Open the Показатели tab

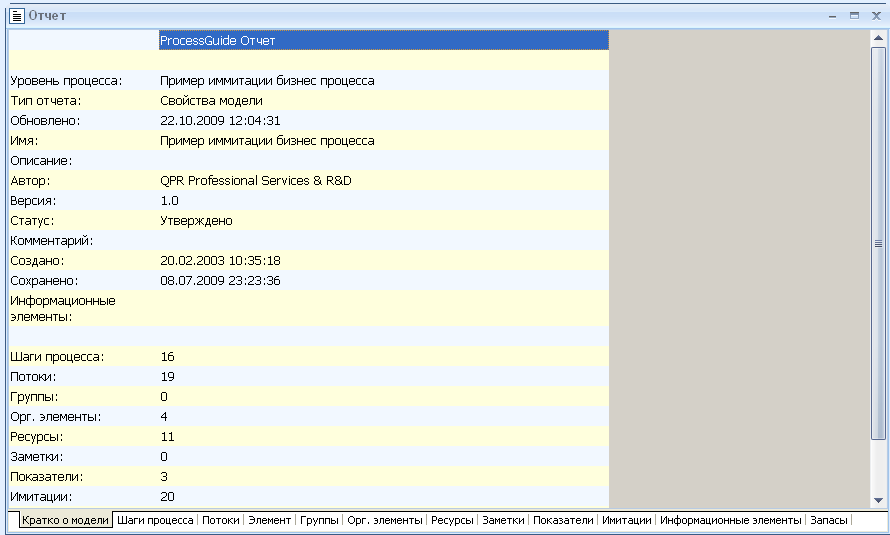(x=563, y=520)
